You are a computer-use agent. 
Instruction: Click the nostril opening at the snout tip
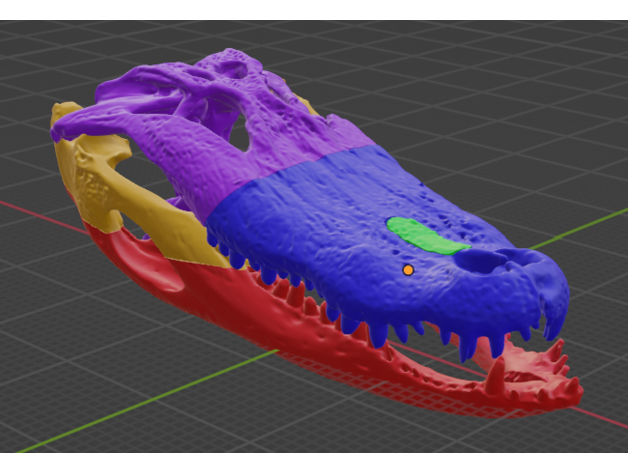(x=488, y=262)
